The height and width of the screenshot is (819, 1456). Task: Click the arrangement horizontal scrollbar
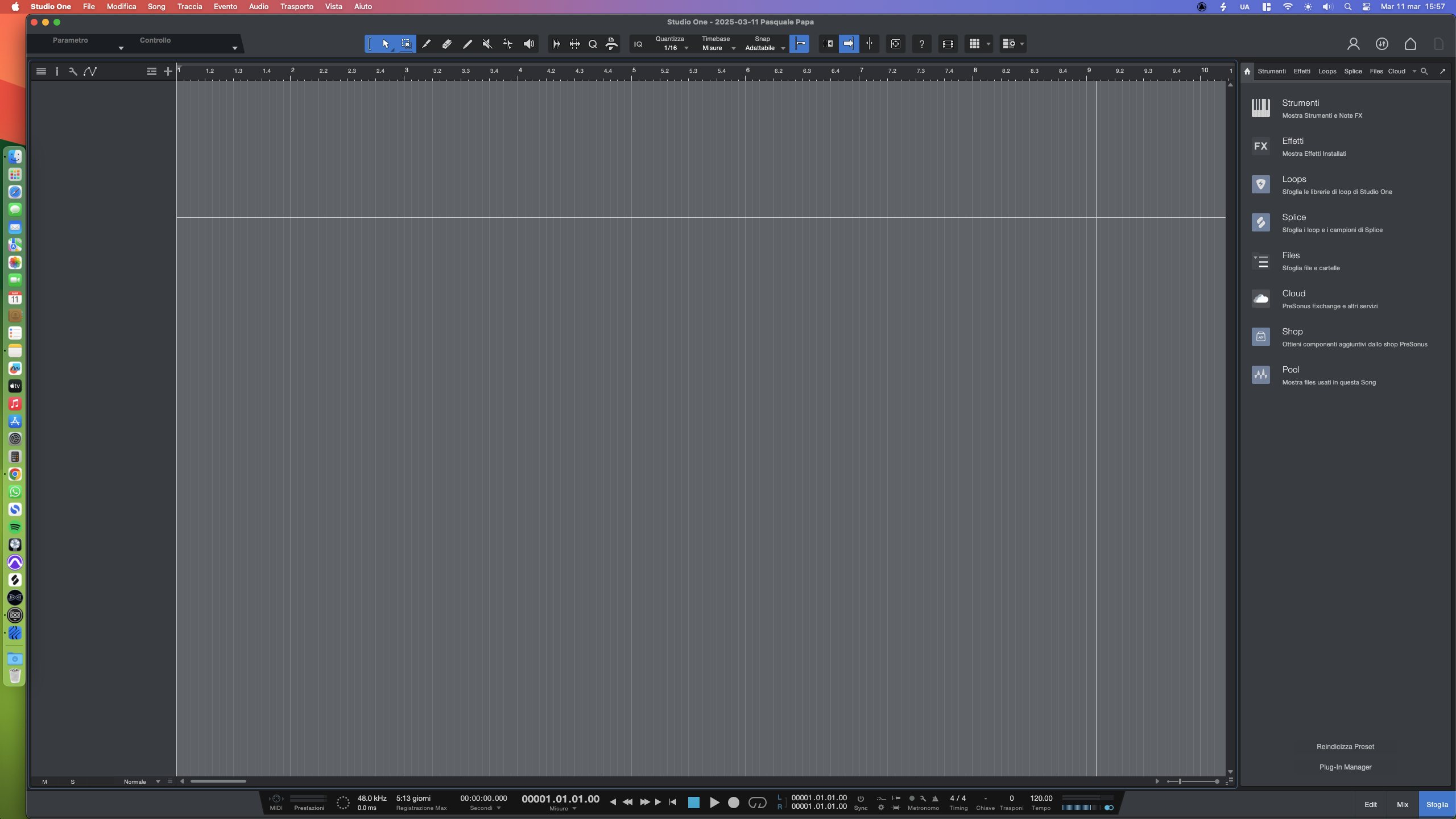[218, 781]
